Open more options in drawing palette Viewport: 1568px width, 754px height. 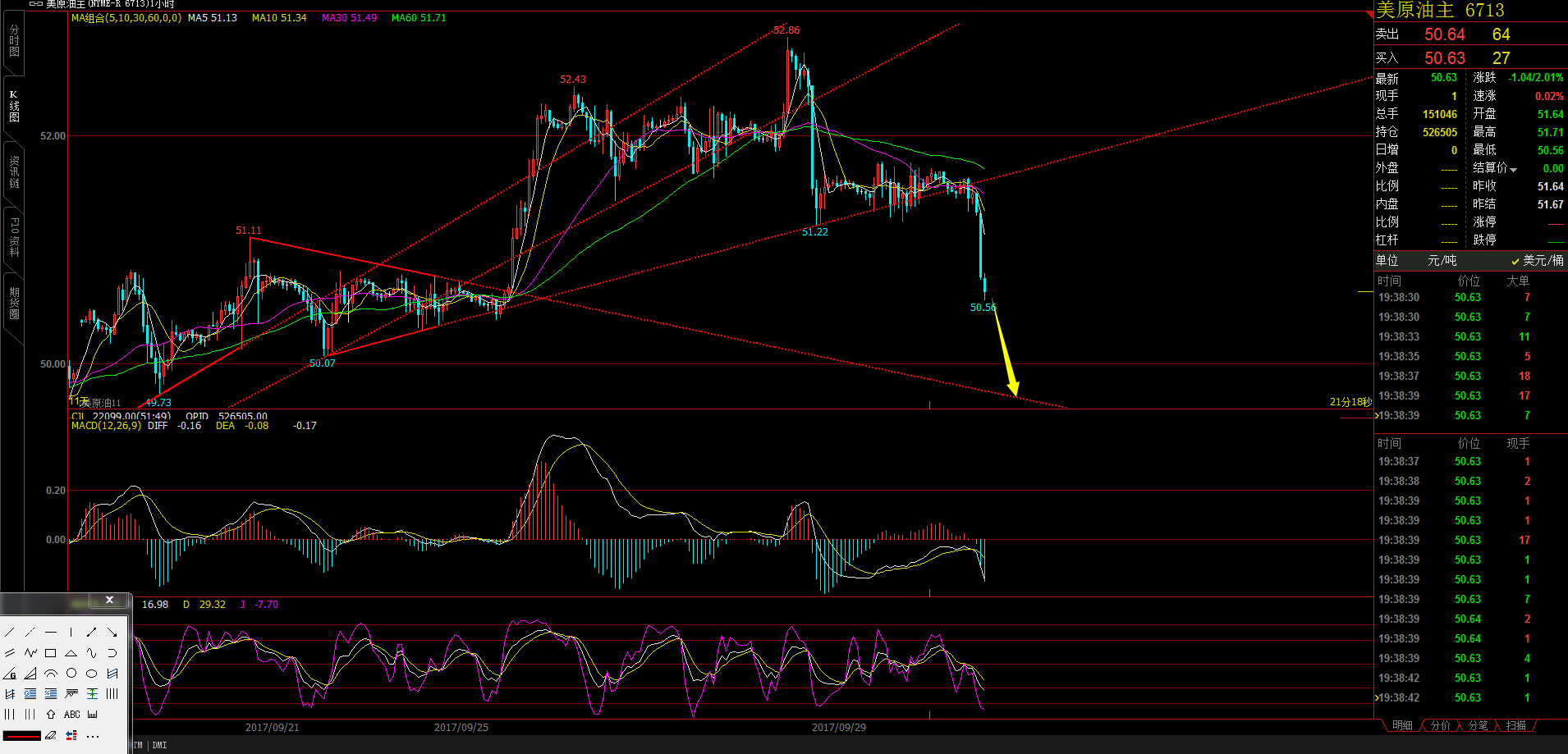coord(93,736)
